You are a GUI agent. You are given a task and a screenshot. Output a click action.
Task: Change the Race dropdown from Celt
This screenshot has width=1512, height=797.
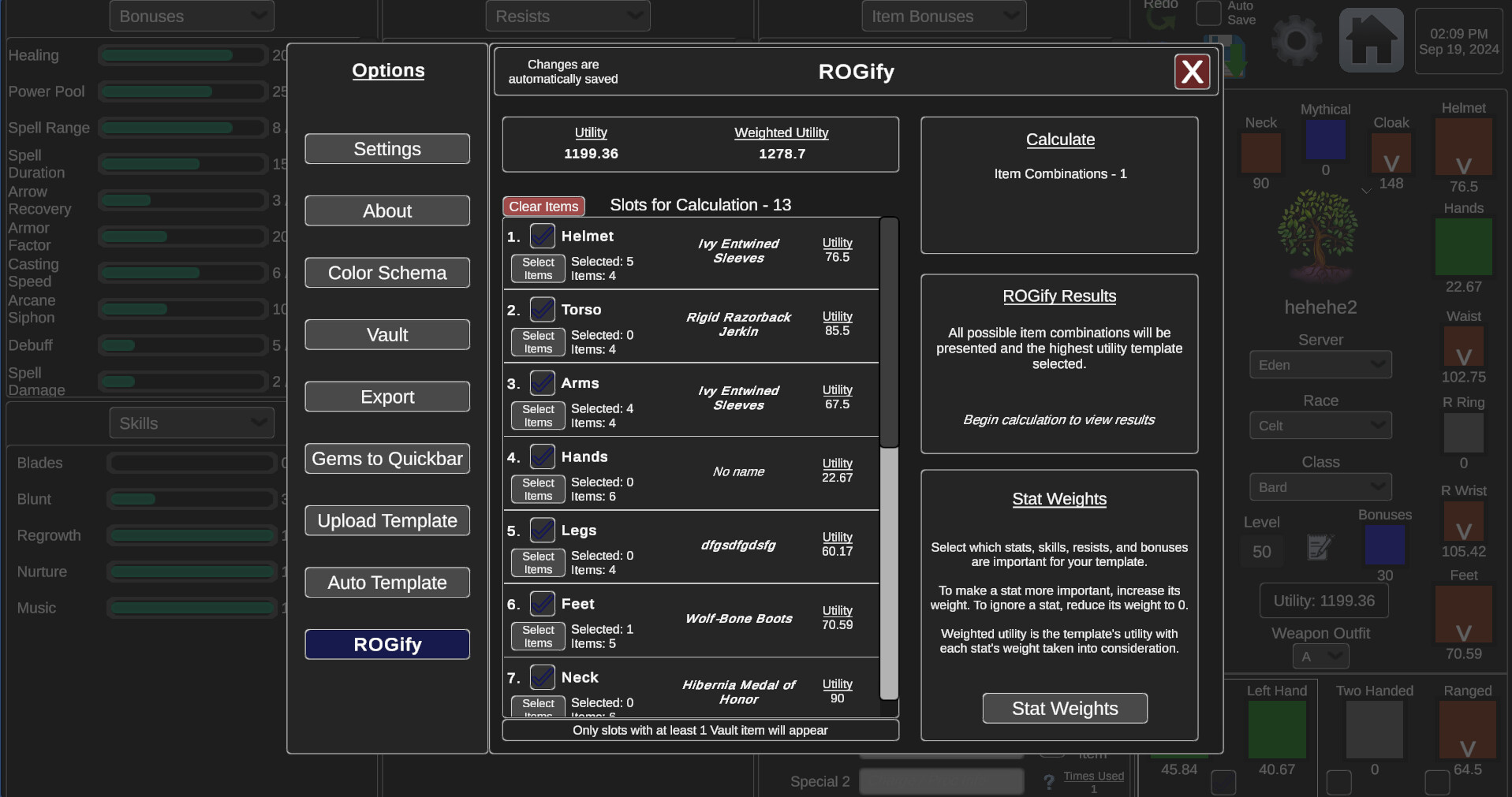tap(1320, 425)
